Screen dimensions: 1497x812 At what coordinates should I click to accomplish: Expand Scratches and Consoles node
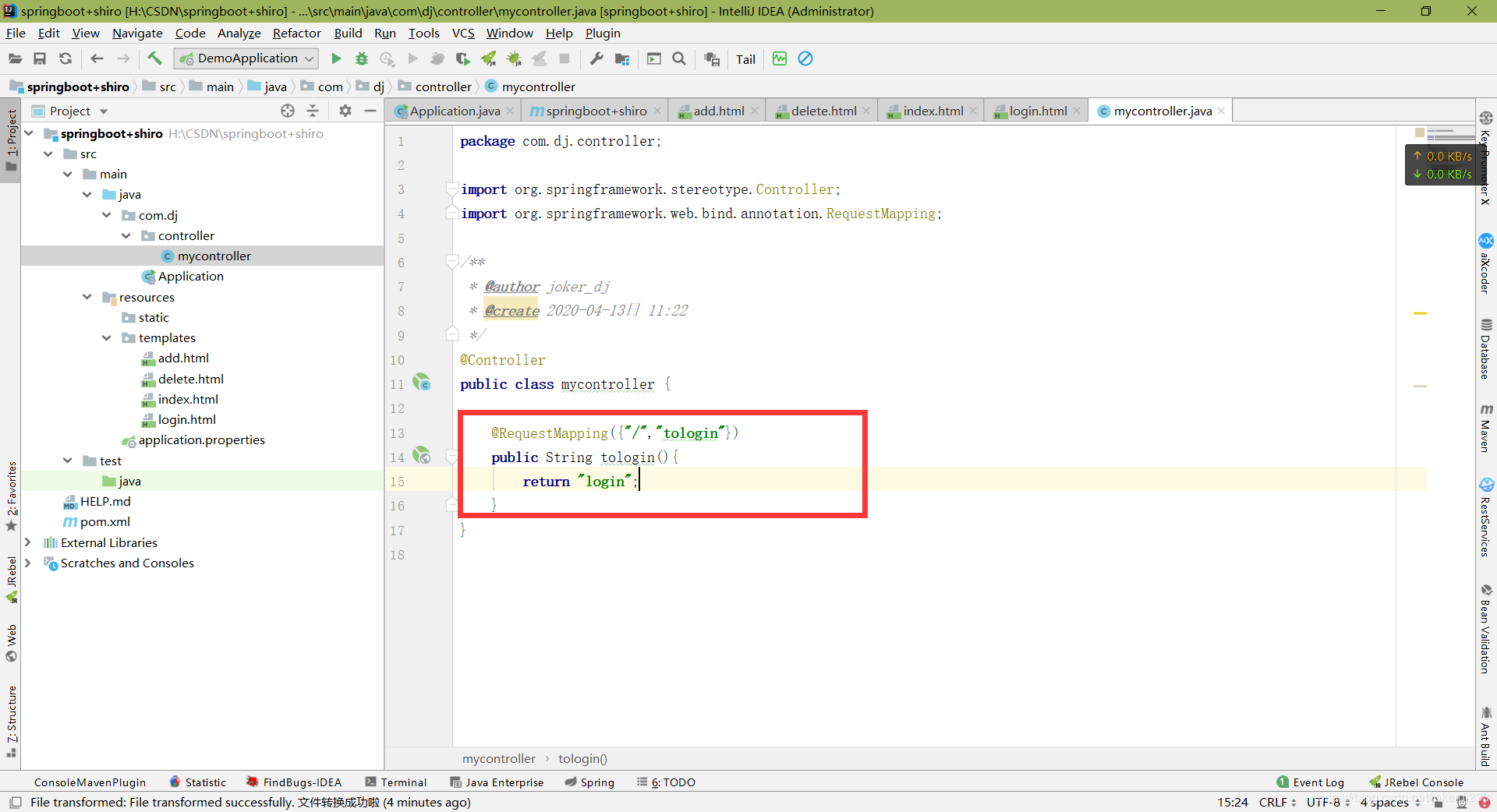click(28, 563)
